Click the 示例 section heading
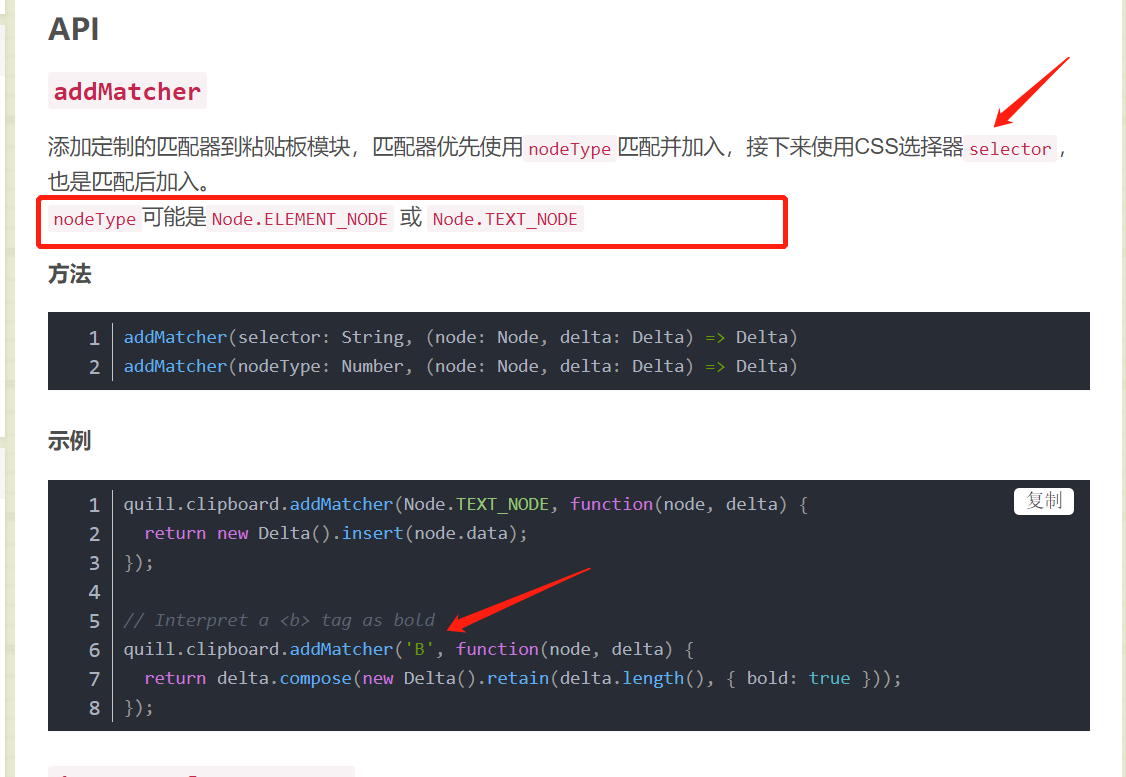This screenshot has width=1126, height=777. coord(69,440)
